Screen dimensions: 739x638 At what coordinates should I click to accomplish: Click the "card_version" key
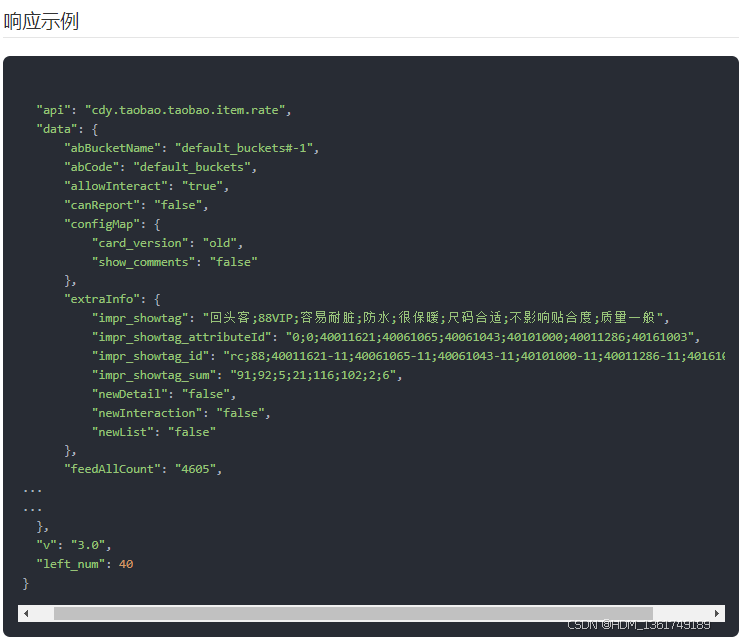pos(140,243)
